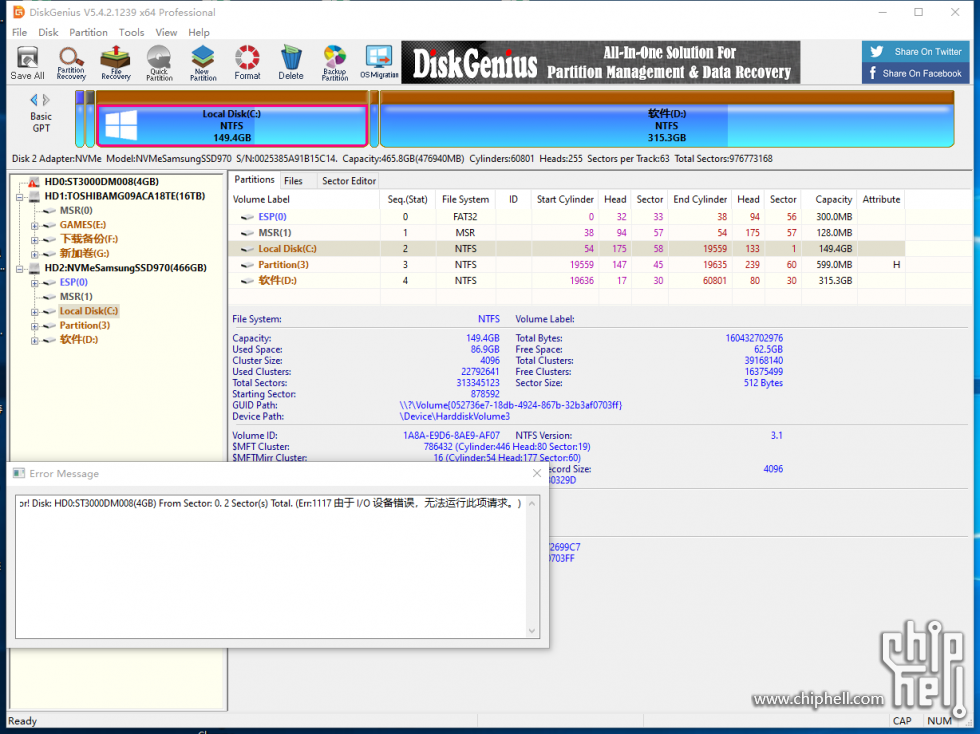The height and width of the screenshot is (734, 980).
Task: Select HD1:TOSHIBAMG09ACA18TE(16TB) disk in tree
Action: [124, 196]
